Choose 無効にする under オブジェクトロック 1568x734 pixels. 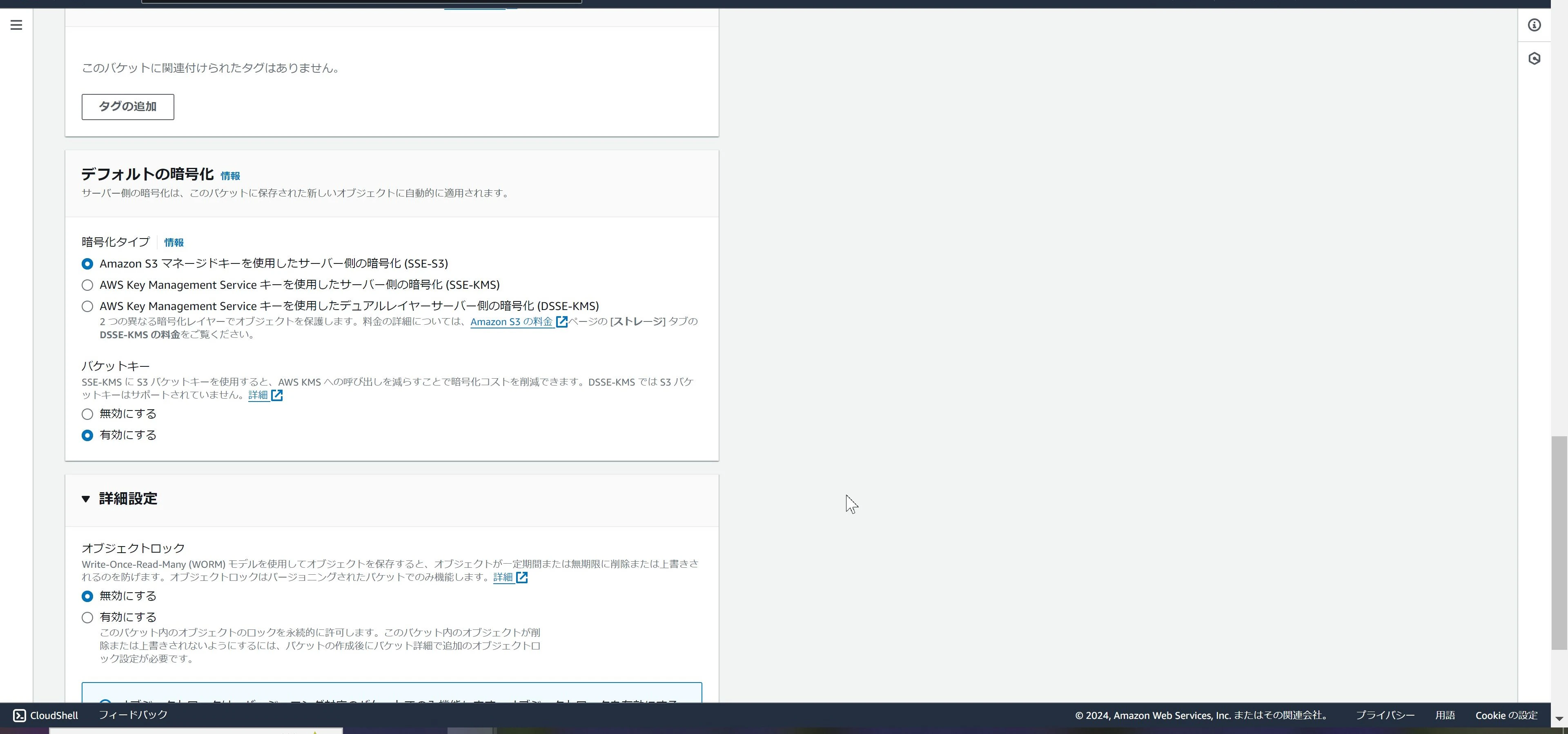(88, 596)
